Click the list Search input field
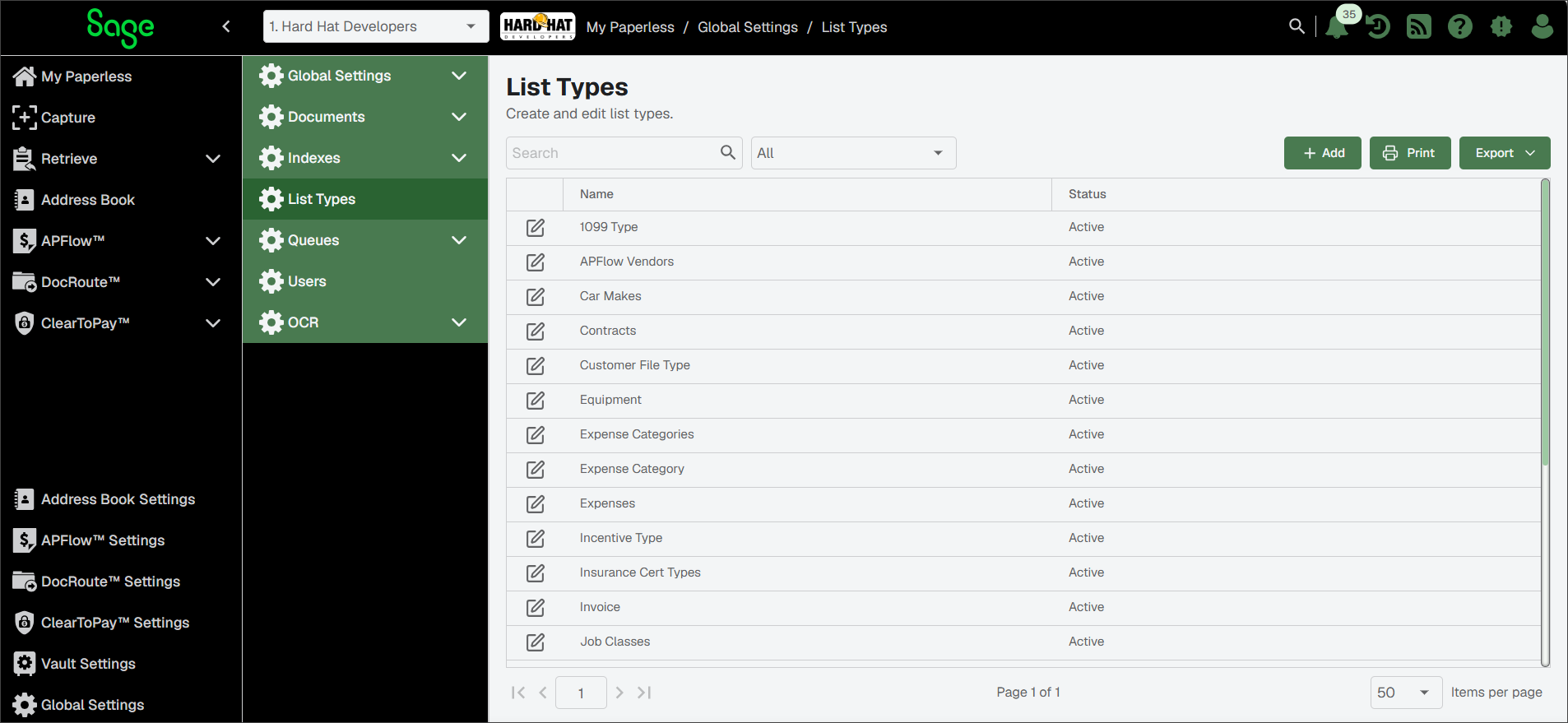 click(613, 153)
